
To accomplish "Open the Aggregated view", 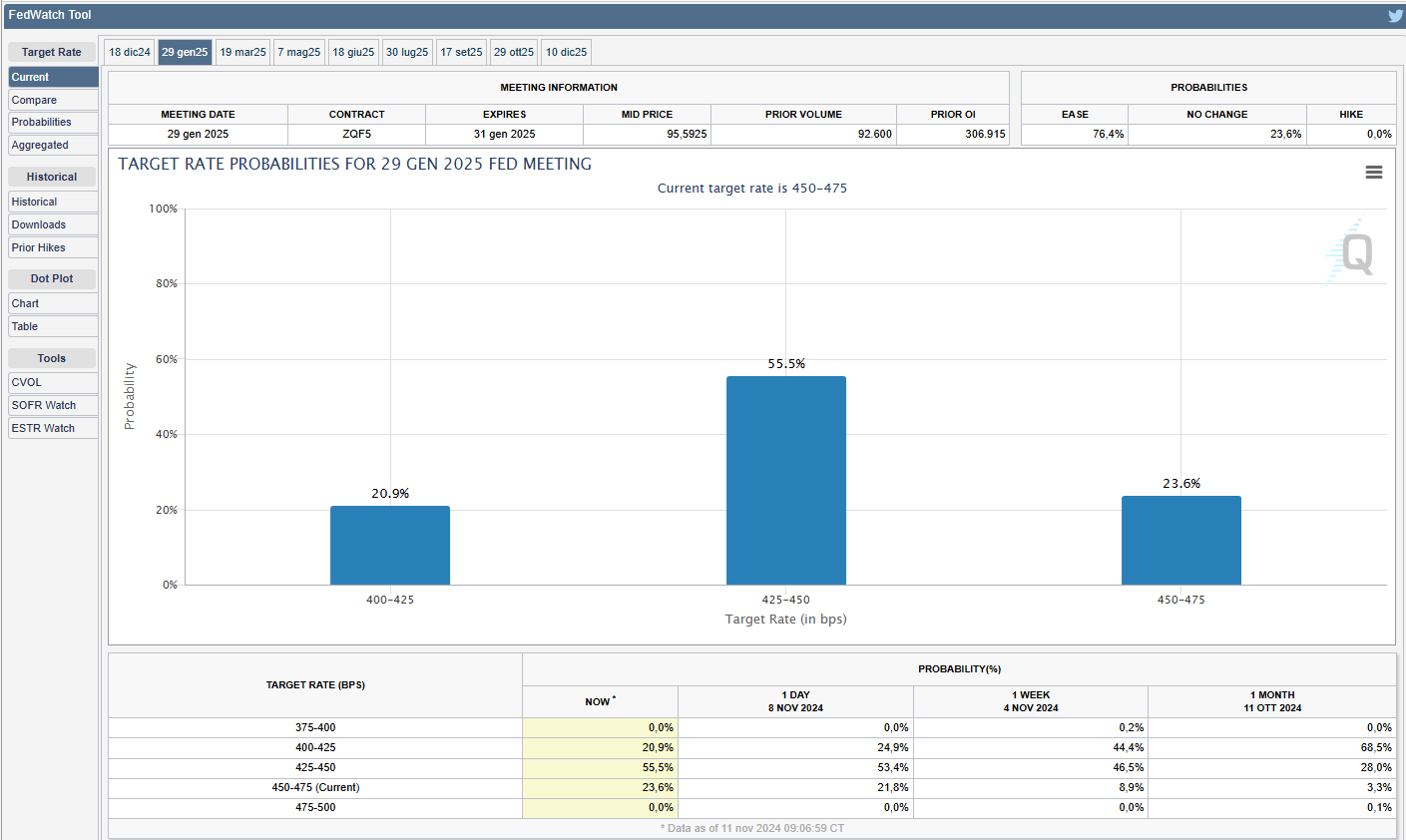I will coord(53,145).
